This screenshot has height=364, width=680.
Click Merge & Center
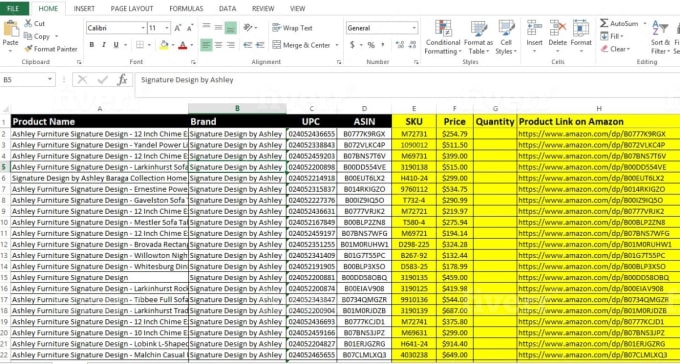click(302, 45)
